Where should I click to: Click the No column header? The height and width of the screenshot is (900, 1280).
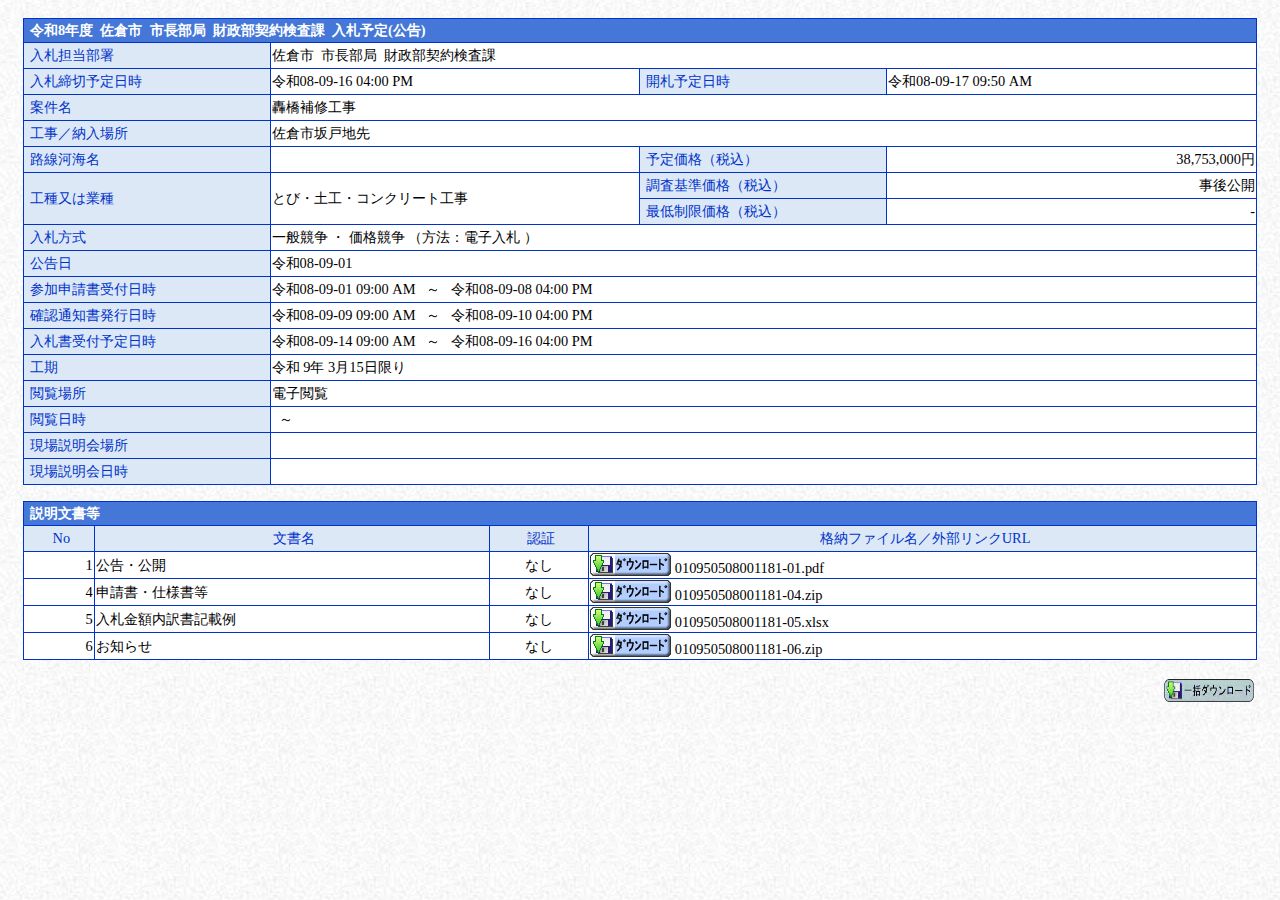pyautogui.click(x=61, y=539)
